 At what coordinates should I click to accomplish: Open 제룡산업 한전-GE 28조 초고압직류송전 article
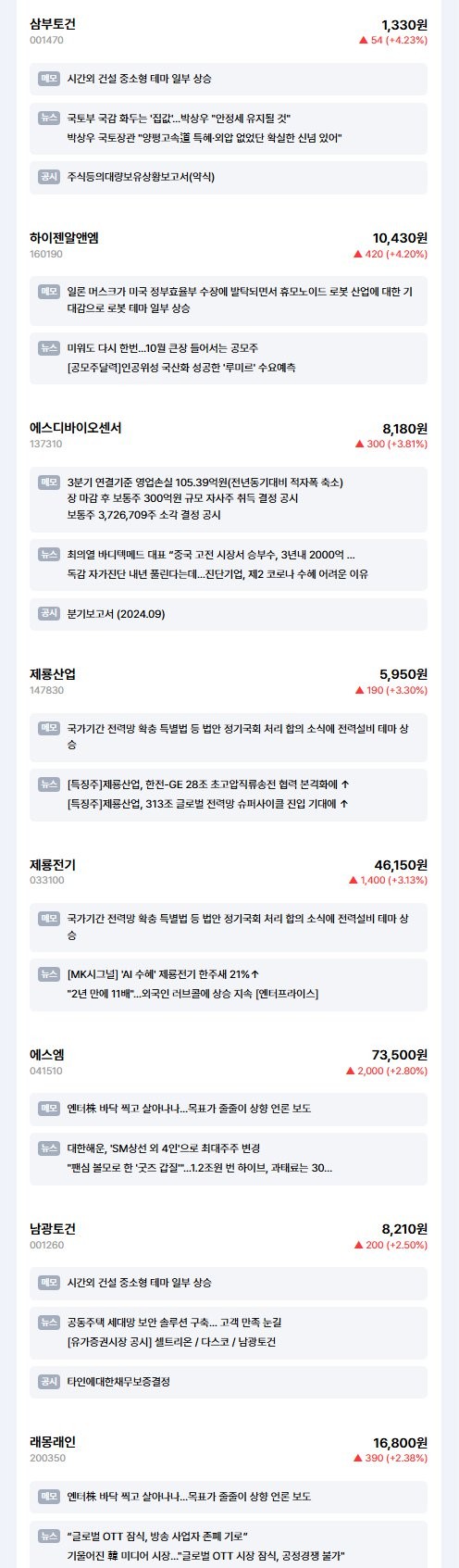pos(208,784)
